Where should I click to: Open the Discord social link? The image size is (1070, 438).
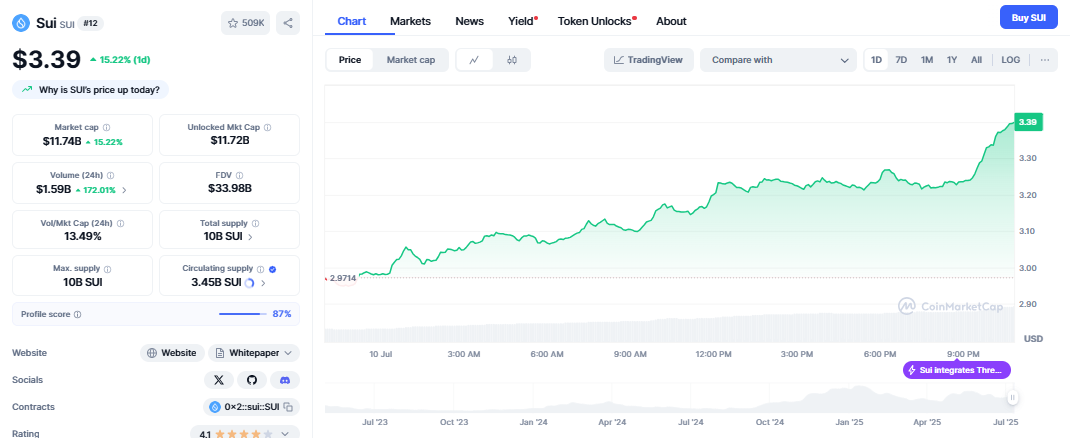click(285, 380)
